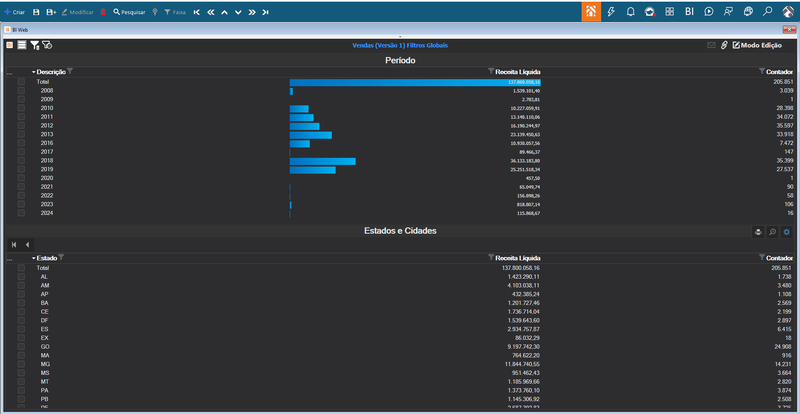This screenshot has height=414, width=800.
Task: Click the chat play bubble icon
Action: click(709, 11)
